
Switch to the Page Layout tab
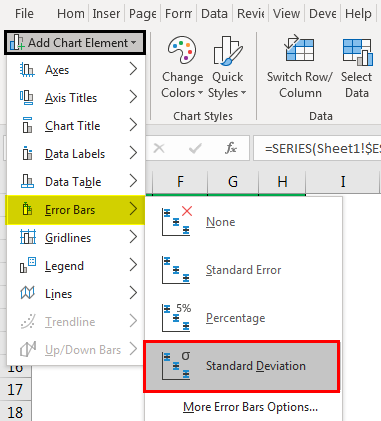tap(143, 14)
